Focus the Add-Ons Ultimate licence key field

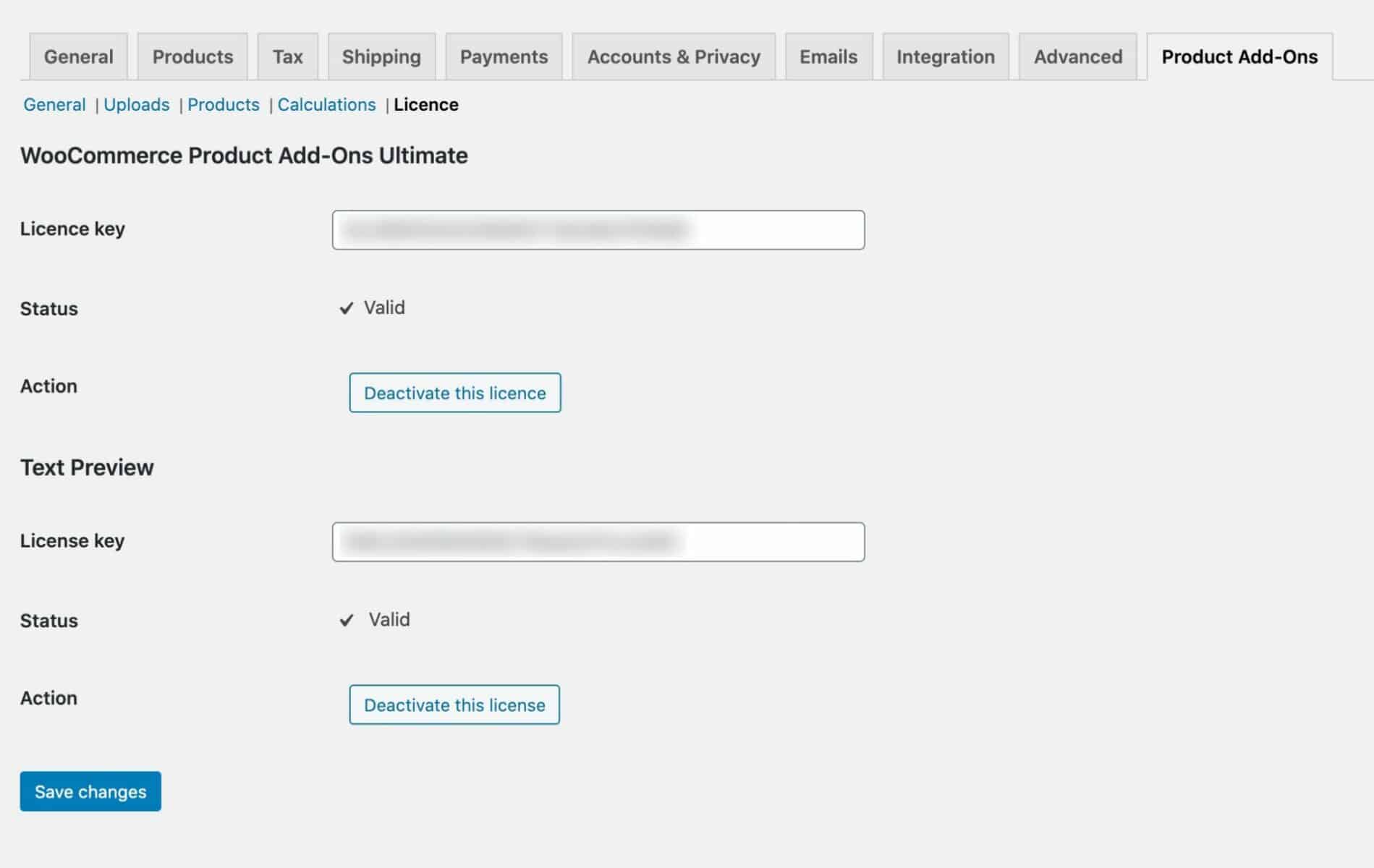(598, 230)
